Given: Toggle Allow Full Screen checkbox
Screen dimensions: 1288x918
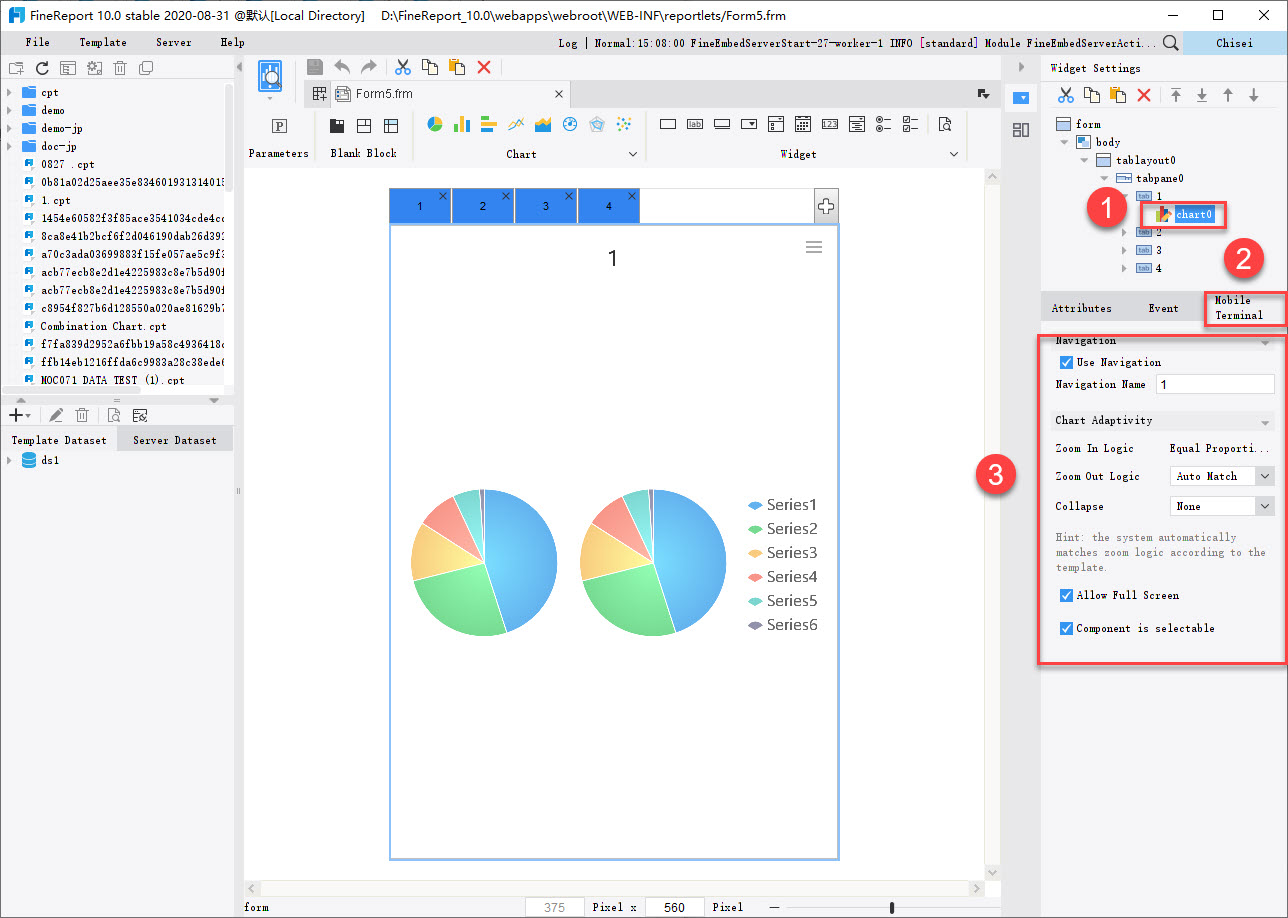Looking at the screenshot, I should (x=1066, y=595).
